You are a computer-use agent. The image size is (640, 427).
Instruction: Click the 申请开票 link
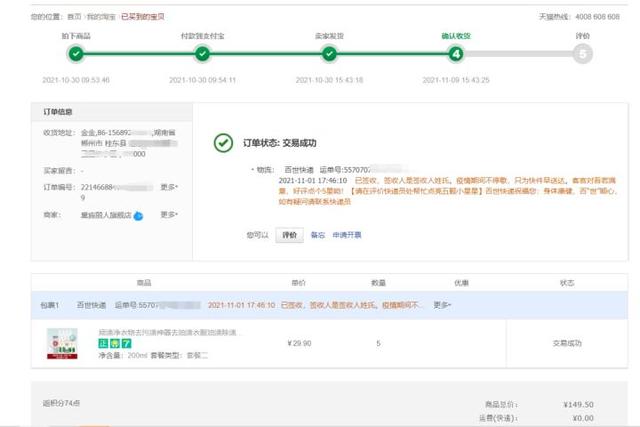347,235
